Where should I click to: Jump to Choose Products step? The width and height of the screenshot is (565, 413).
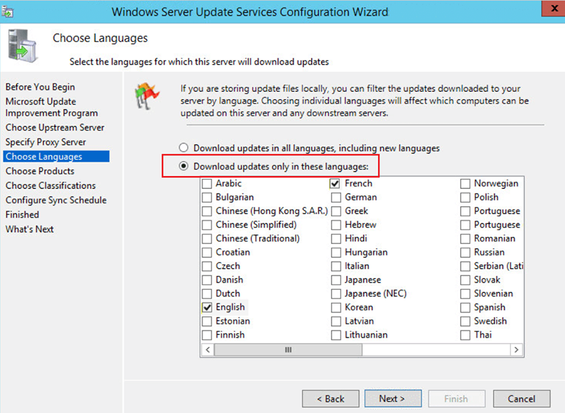40,171
